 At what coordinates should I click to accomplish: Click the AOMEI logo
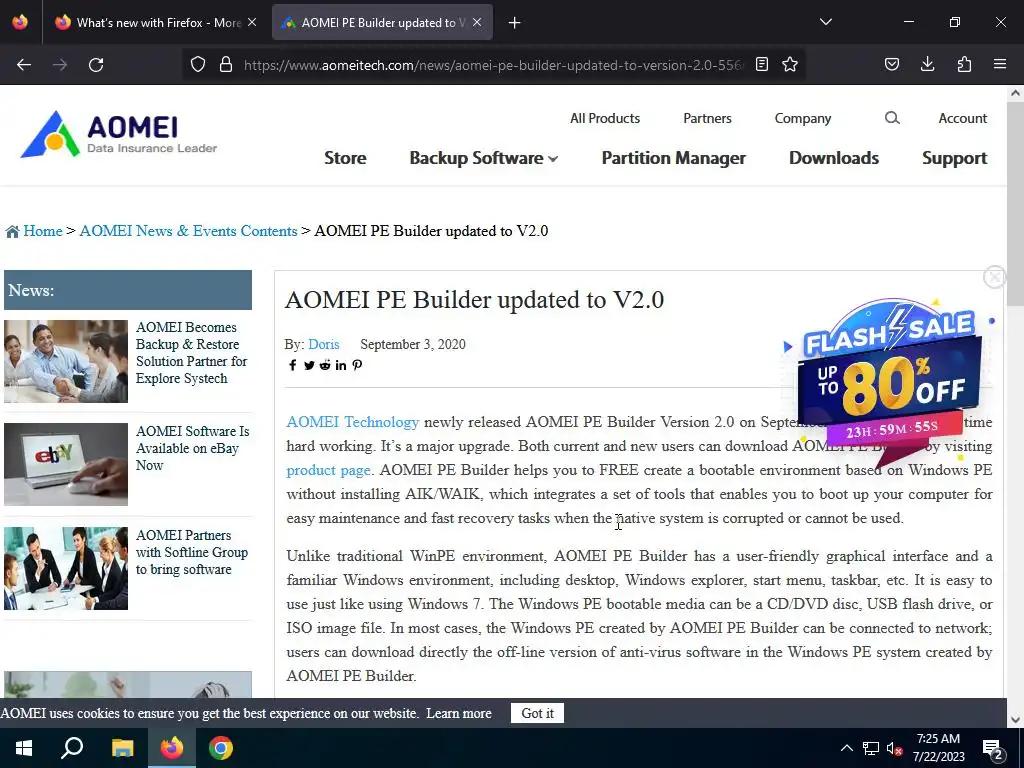pyautogui.click(x=118, y=134)
